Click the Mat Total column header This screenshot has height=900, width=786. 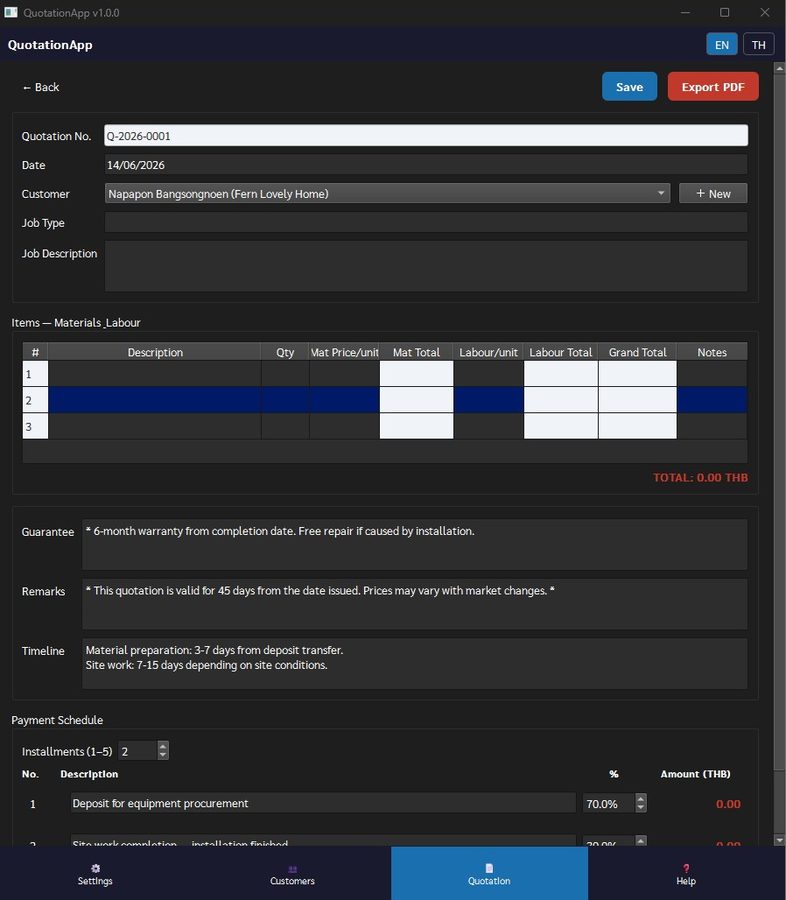tap(416, 352)
